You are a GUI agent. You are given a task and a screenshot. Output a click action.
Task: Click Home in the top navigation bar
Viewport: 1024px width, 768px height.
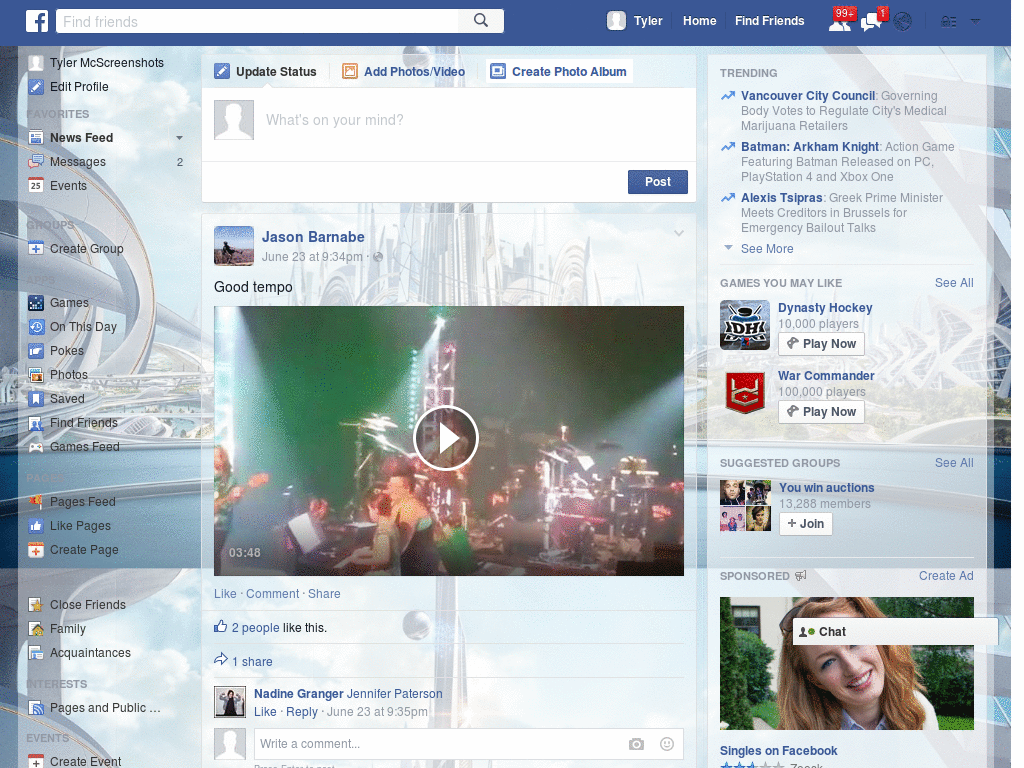point(699,20)
